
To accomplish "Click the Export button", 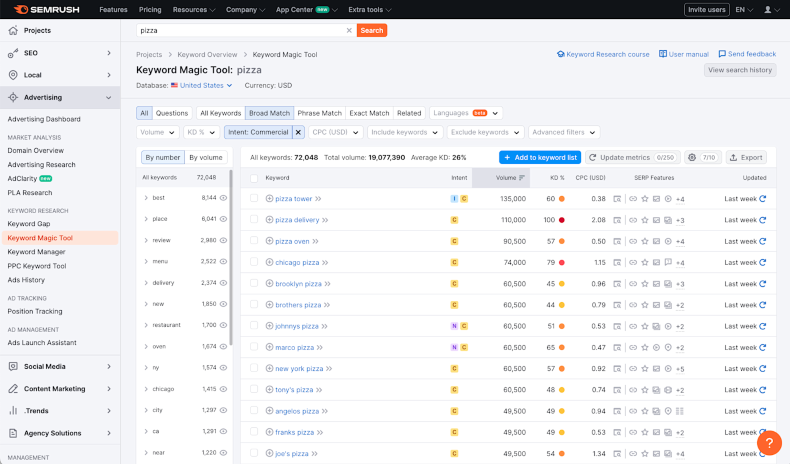I will click(x=746, y=157).
